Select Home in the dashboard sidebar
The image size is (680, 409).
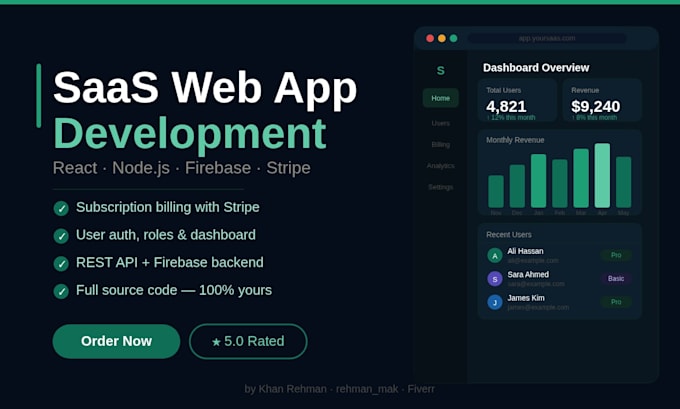click(x=441, y=98)
